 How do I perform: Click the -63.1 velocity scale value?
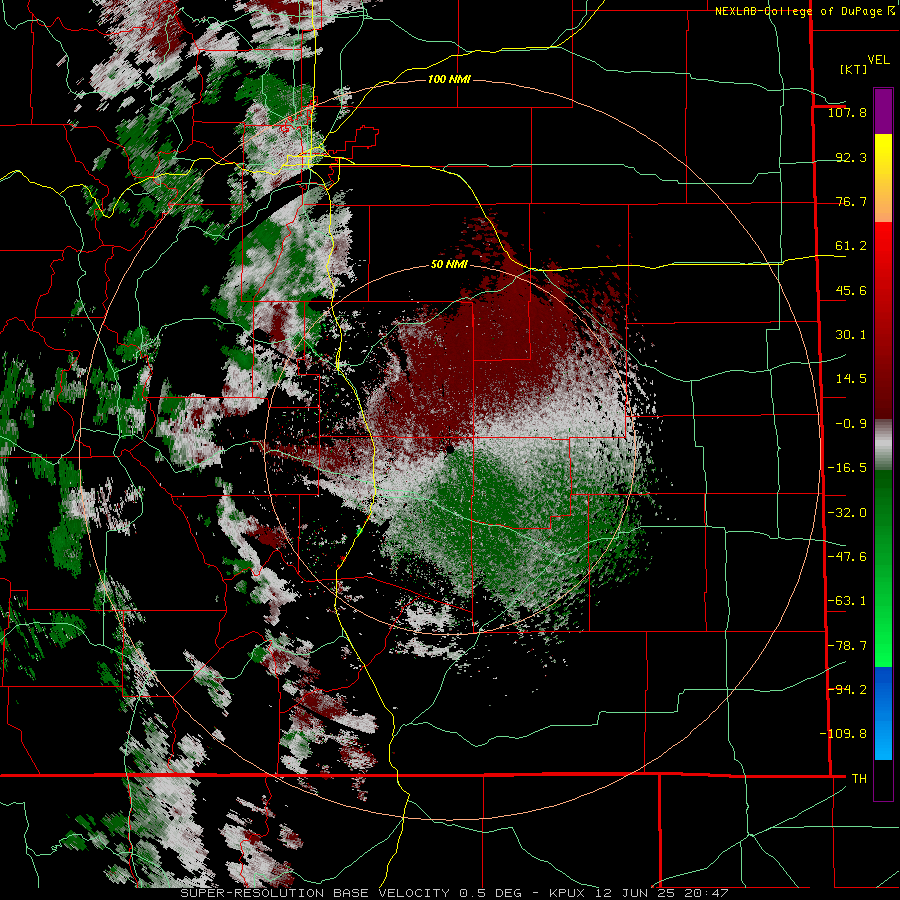coord(847,601)
